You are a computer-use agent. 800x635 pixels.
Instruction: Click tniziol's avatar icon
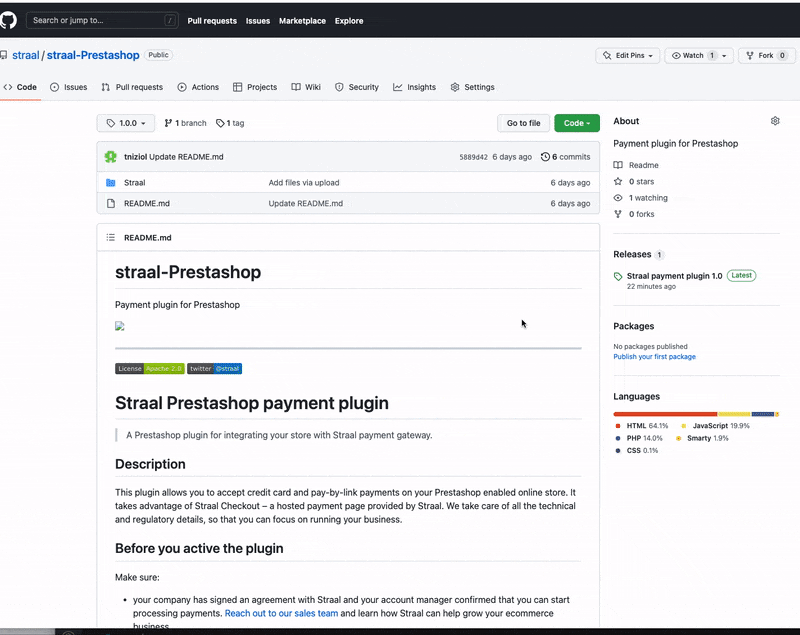111,157
